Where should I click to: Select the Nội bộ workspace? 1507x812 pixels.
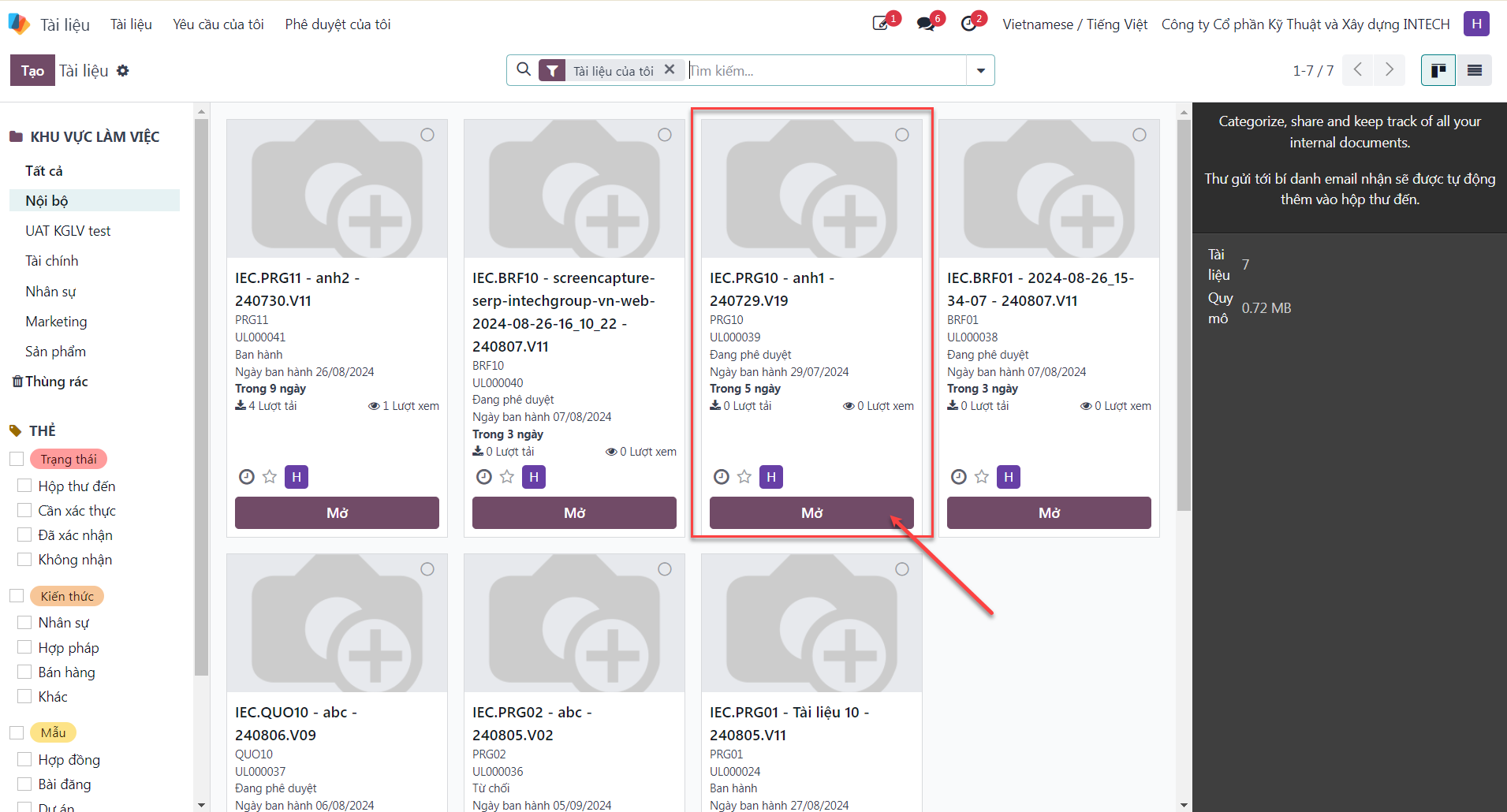(95, 200)
